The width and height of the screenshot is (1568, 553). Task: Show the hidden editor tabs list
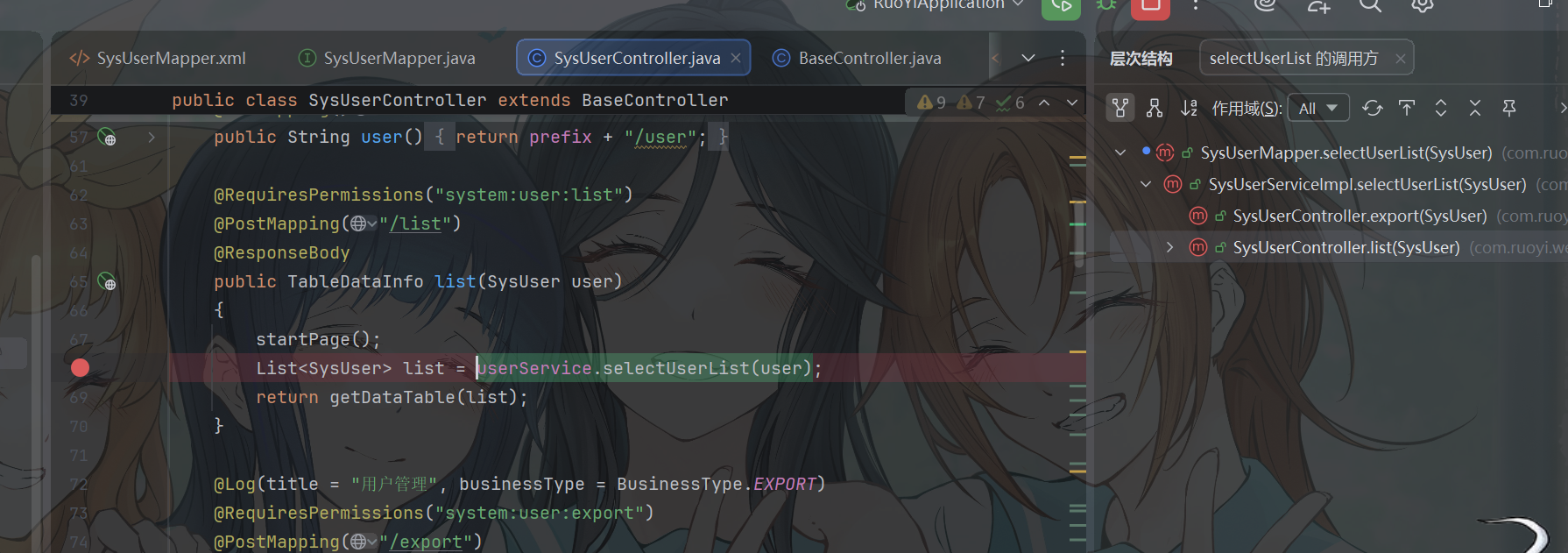point(1028,58)
